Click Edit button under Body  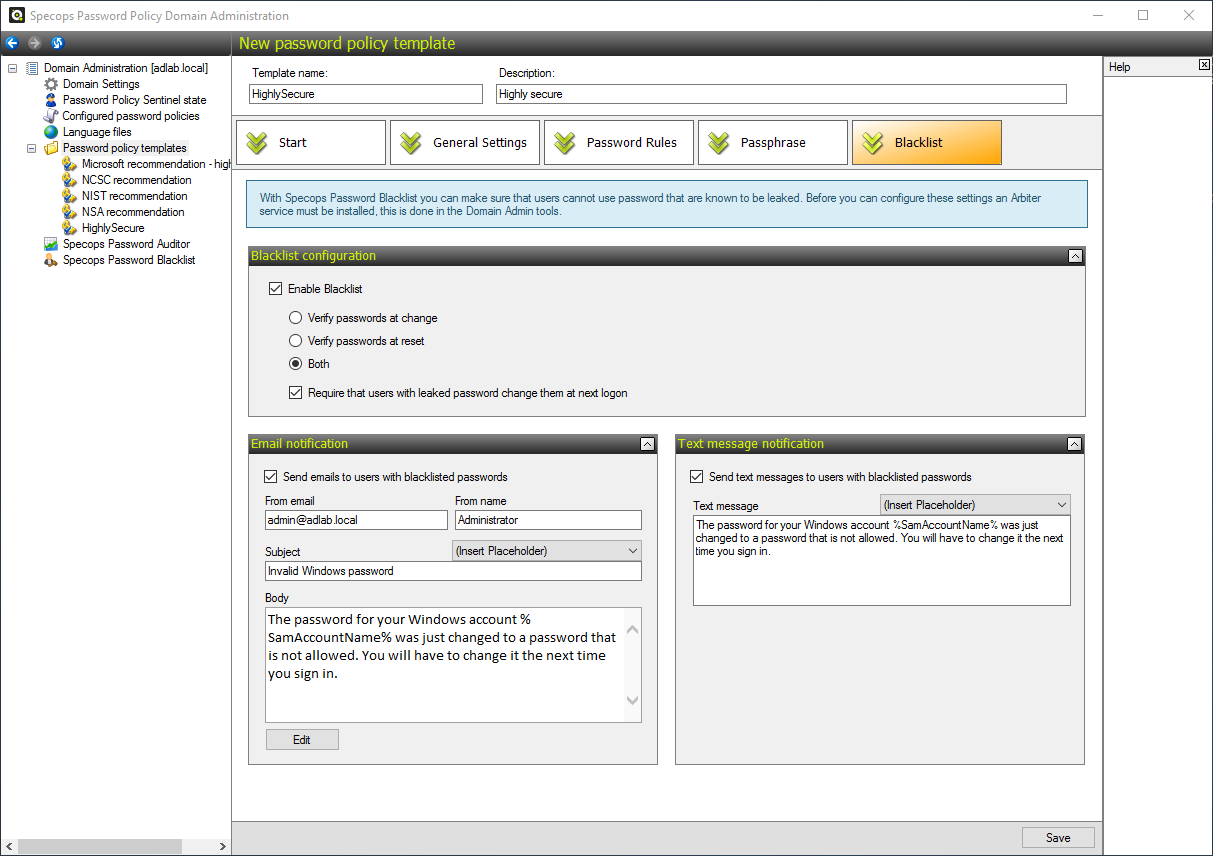point(302,740)
